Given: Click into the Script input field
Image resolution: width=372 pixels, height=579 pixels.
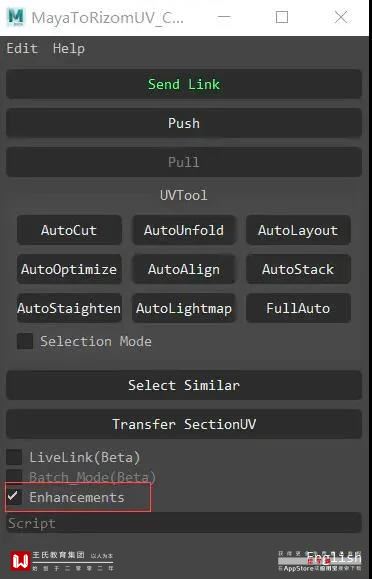Looking at the screenshot, I should tap(184, 523).
